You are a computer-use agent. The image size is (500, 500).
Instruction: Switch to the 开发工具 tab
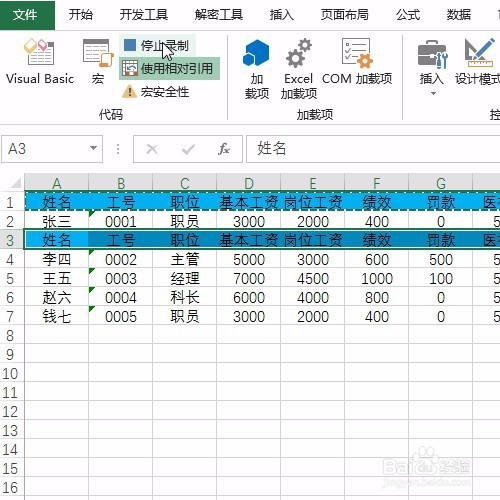click(144, 15)
